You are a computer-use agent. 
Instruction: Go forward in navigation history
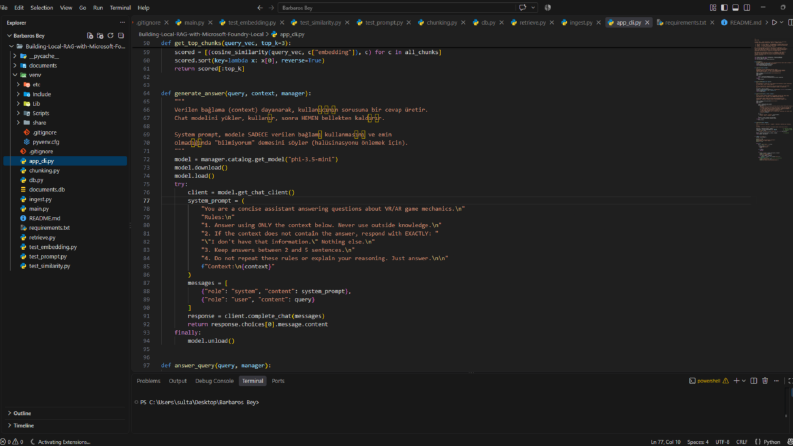pos(272,8)
